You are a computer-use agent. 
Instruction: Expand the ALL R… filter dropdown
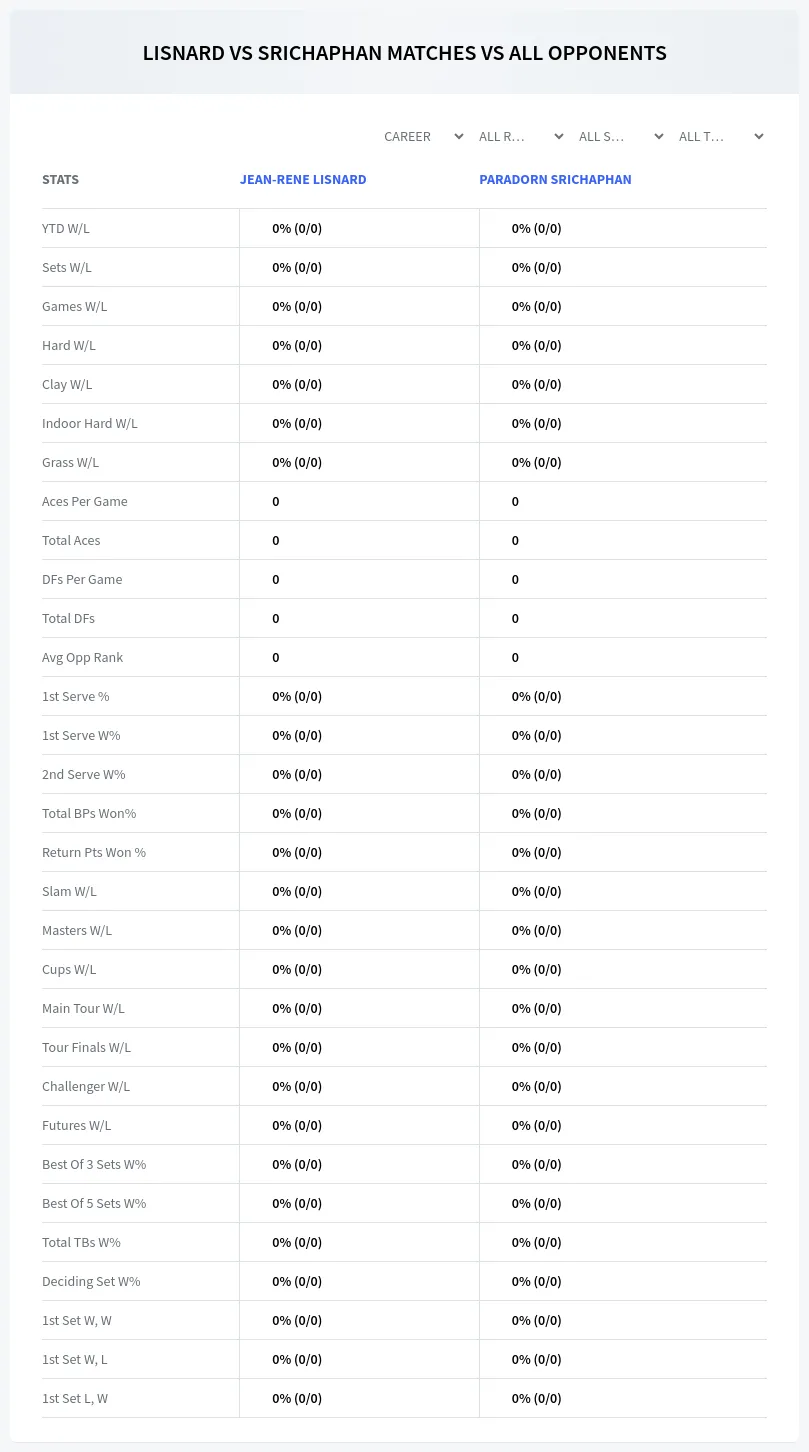pyautogui.click(x=520, y=136)
